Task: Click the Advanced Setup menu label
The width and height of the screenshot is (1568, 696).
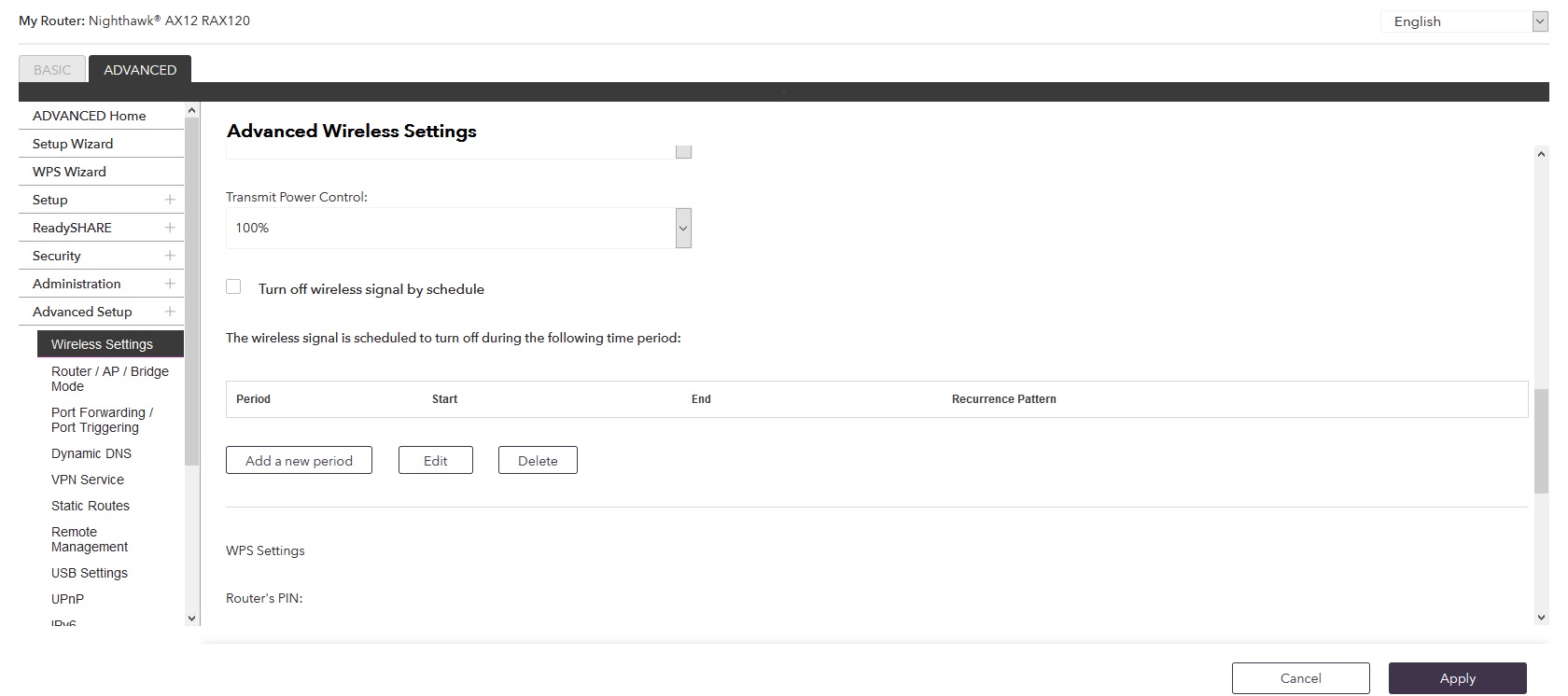Action: [82, 312]
